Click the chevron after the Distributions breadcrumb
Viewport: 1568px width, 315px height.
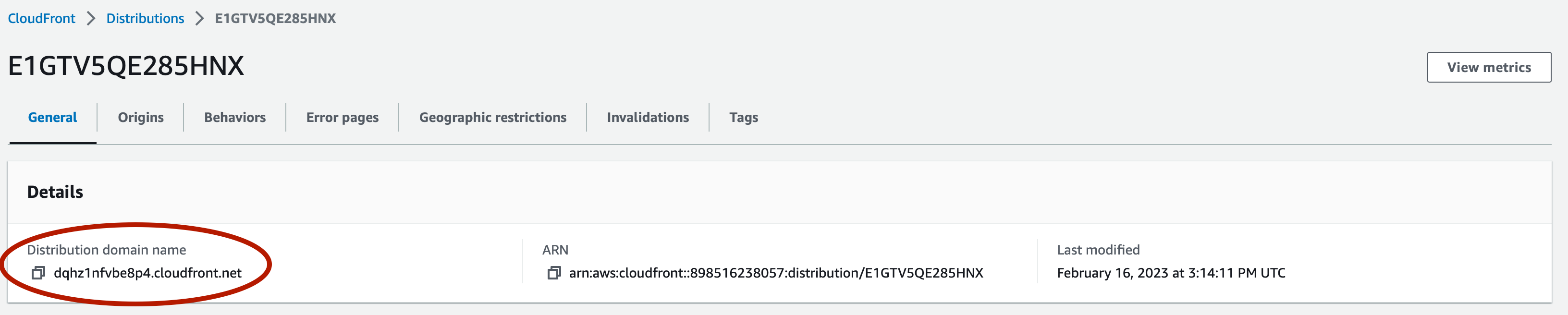click(x=200, y=18)
